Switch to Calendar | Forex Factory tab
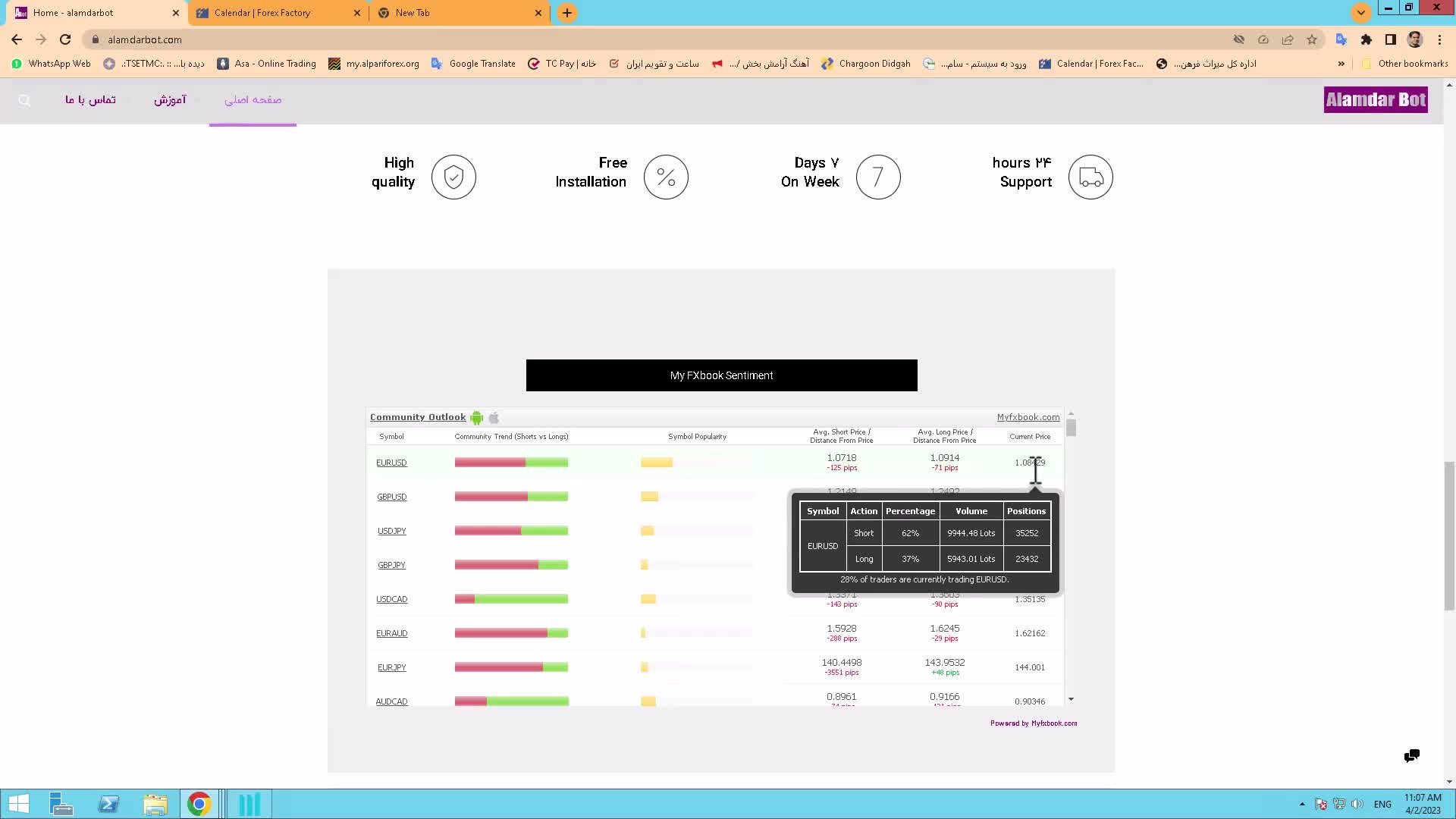The image size is (1456, 819). click(262, 13)
